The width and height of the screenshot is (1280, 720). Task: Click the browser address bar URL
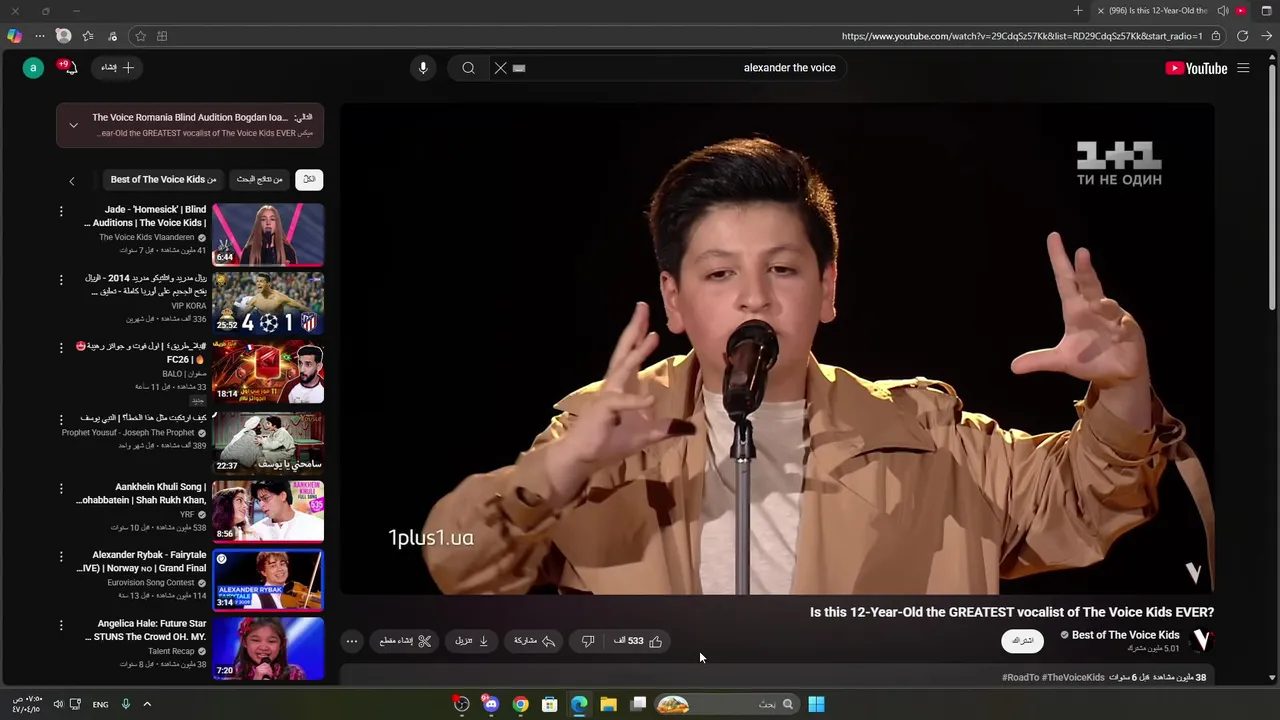click(1022, 36)
